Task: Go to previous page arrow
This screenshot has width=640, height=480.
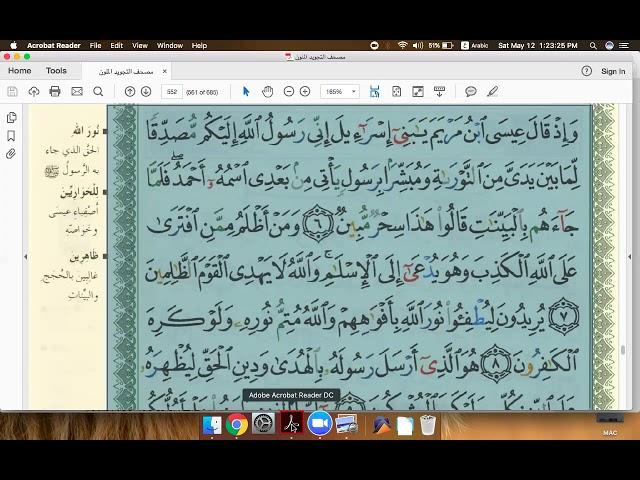Action: pos(130,91)
